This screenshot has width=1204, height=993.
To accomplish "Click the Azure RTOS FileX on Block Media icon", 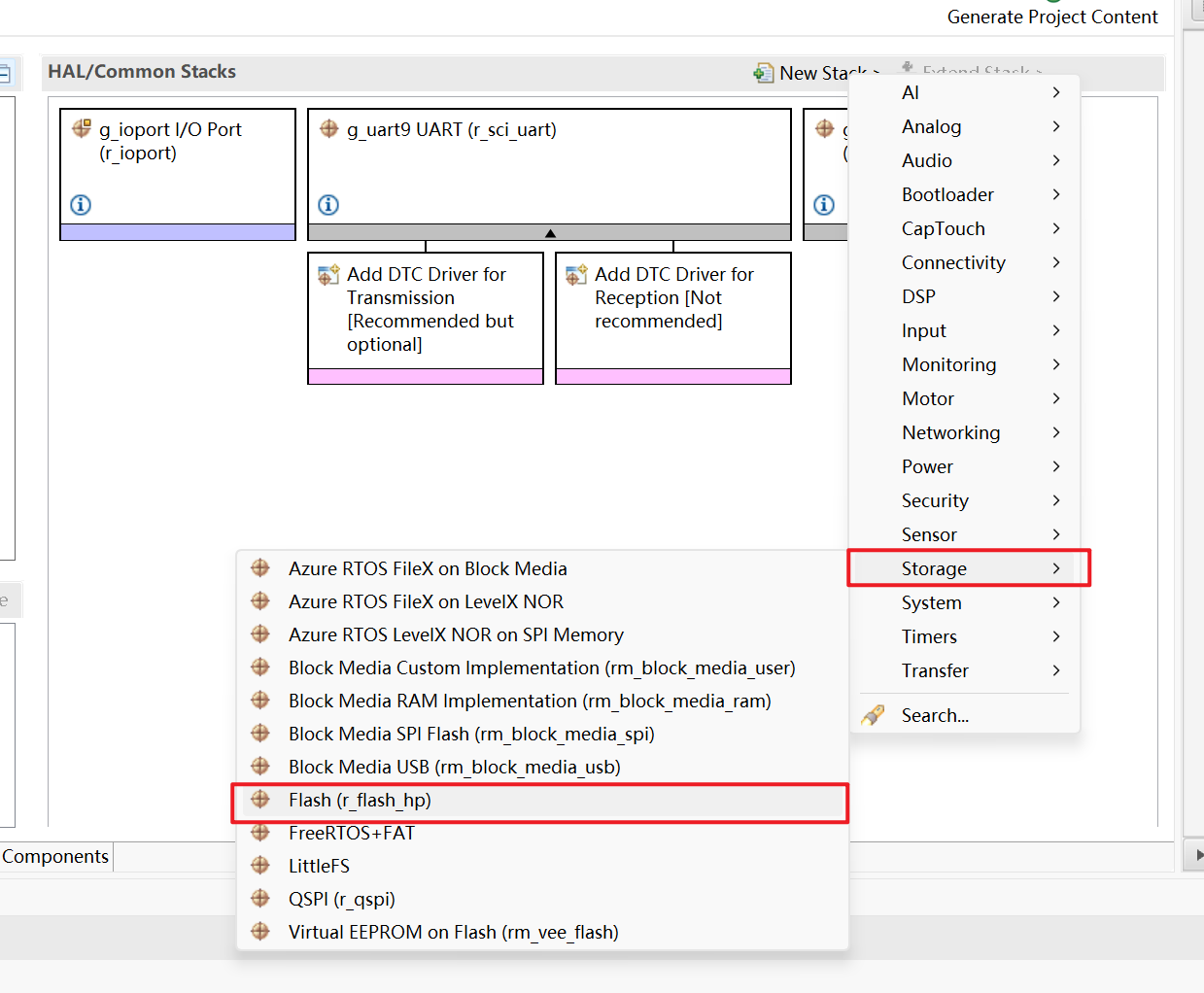I will (x=260, y=567).
